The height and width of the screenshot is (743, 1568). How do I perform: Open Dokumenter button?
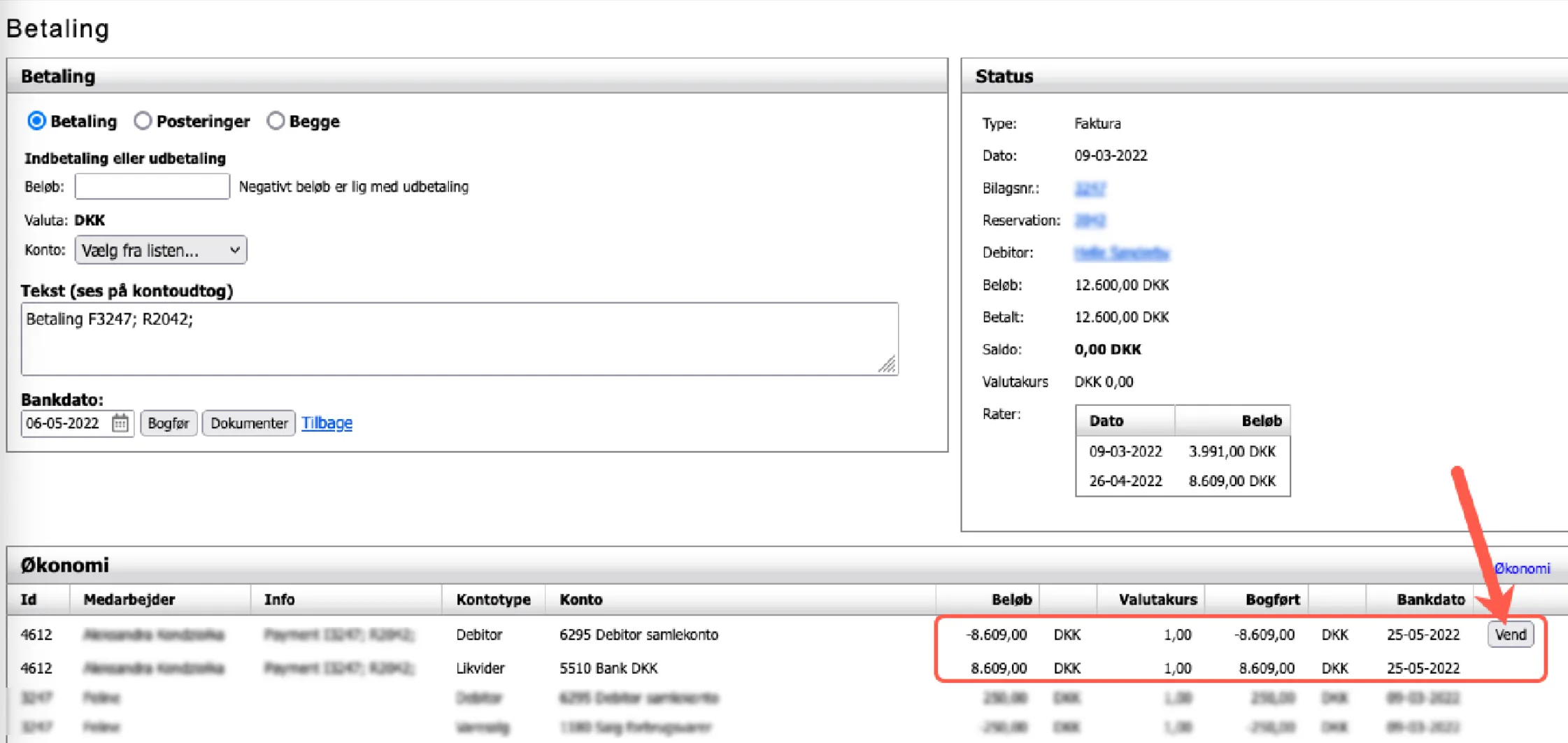tap(248, 423)
